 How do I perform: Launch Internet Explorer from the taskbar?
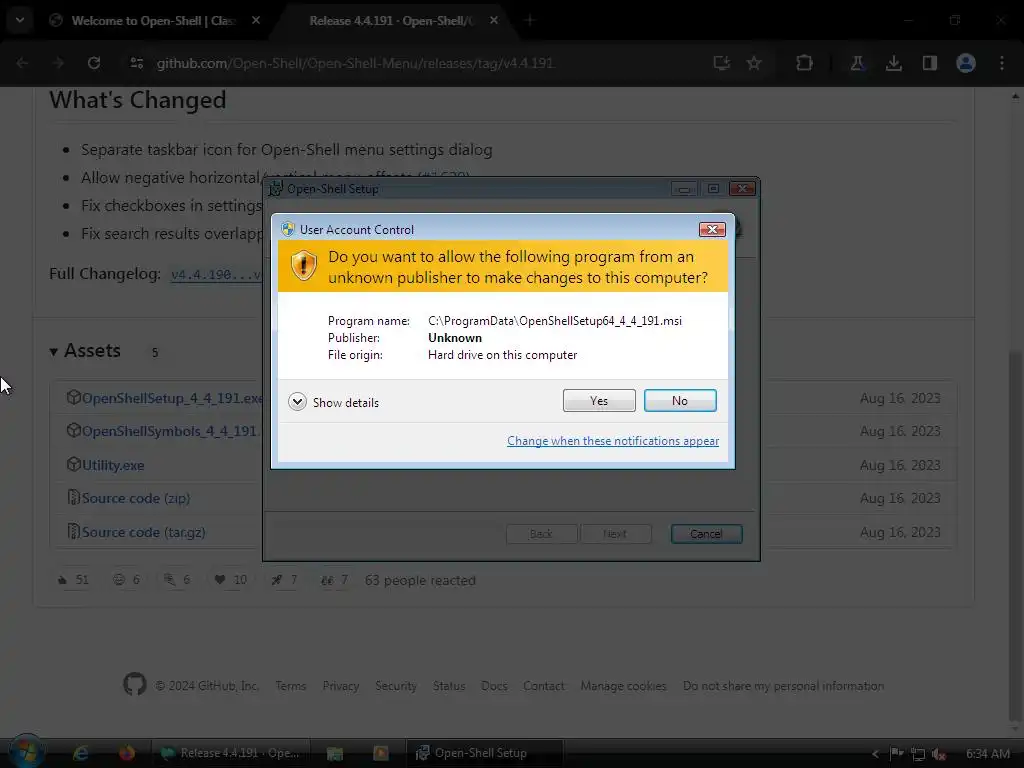80,753
